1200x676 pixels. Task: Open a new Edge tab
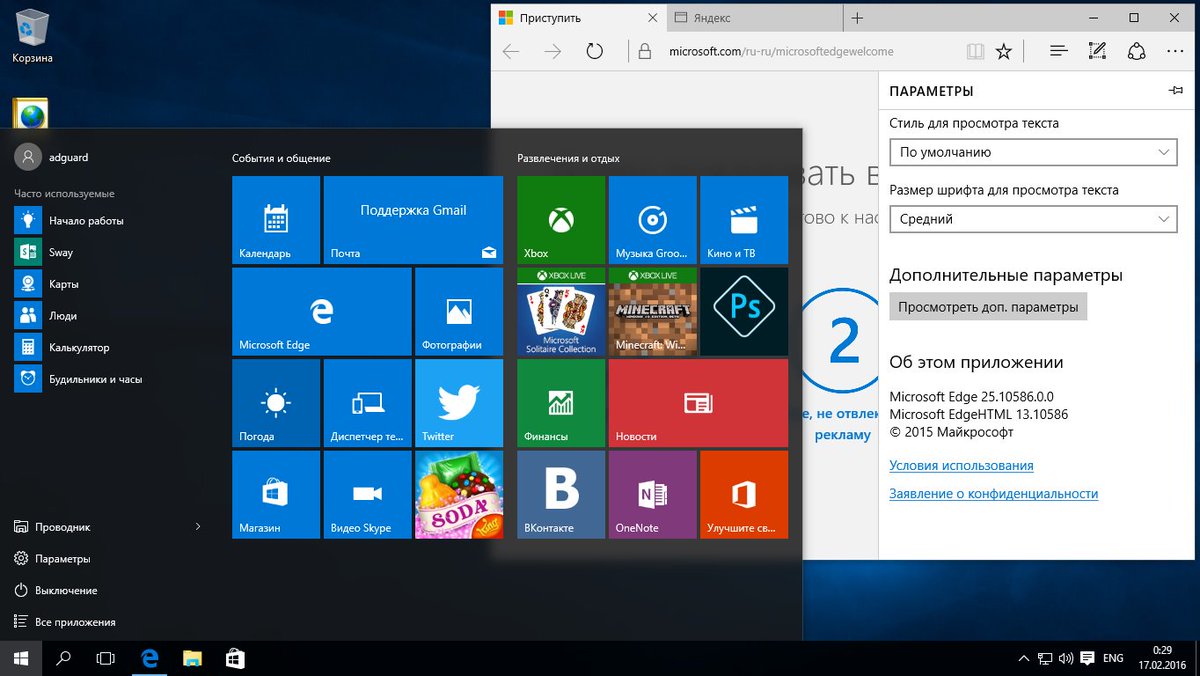(857, 18)
